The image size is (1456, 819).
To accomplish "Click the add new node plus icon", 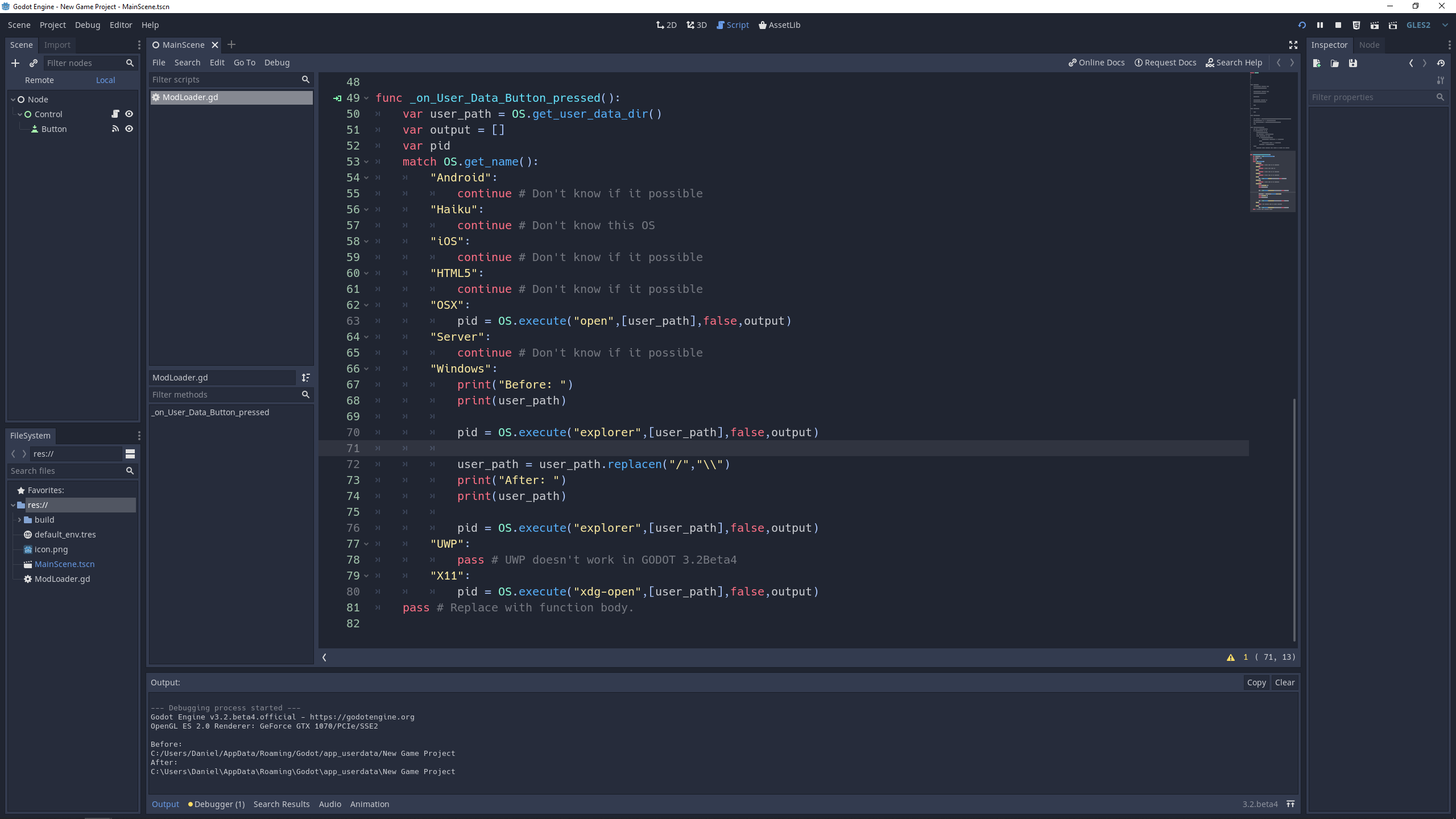I will click(x=15, y=63).
